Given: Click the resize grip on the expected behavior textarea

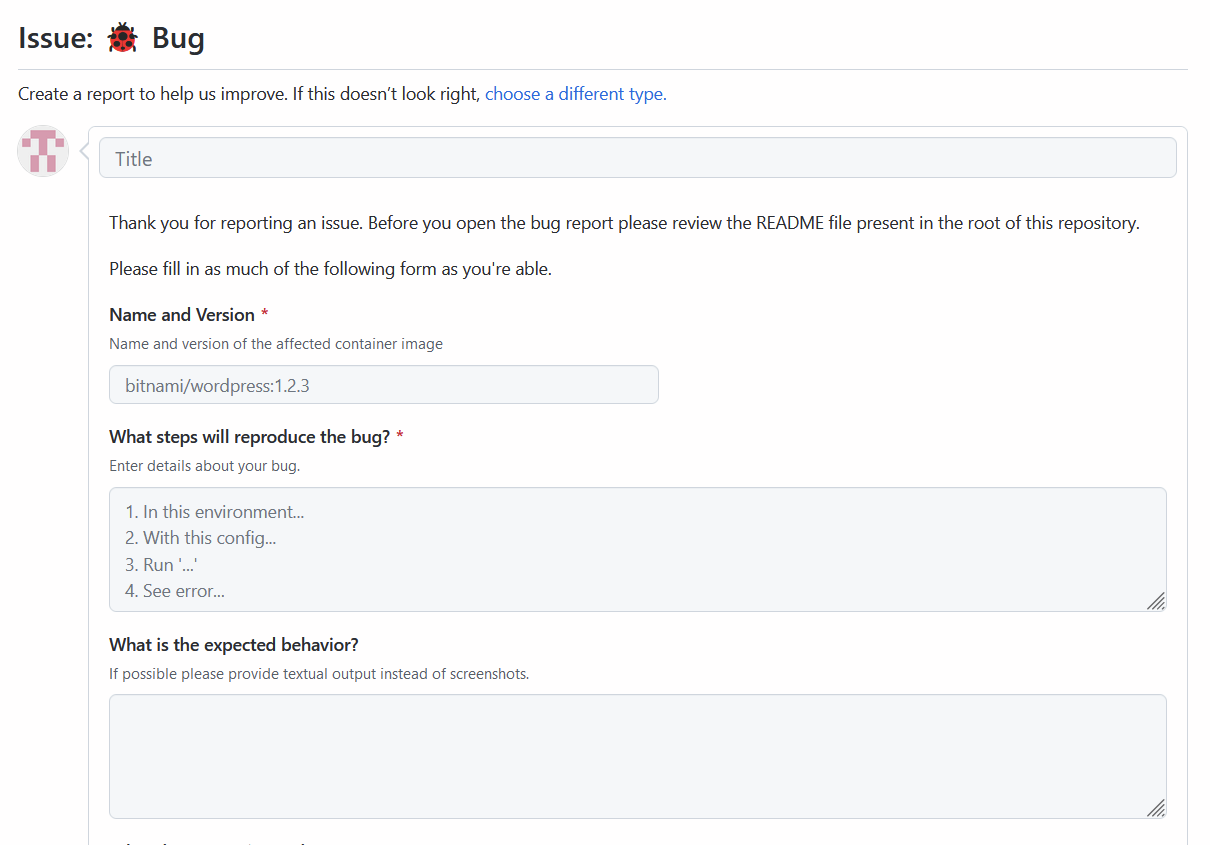Looking at the screenshot, I should point(1157,808).
